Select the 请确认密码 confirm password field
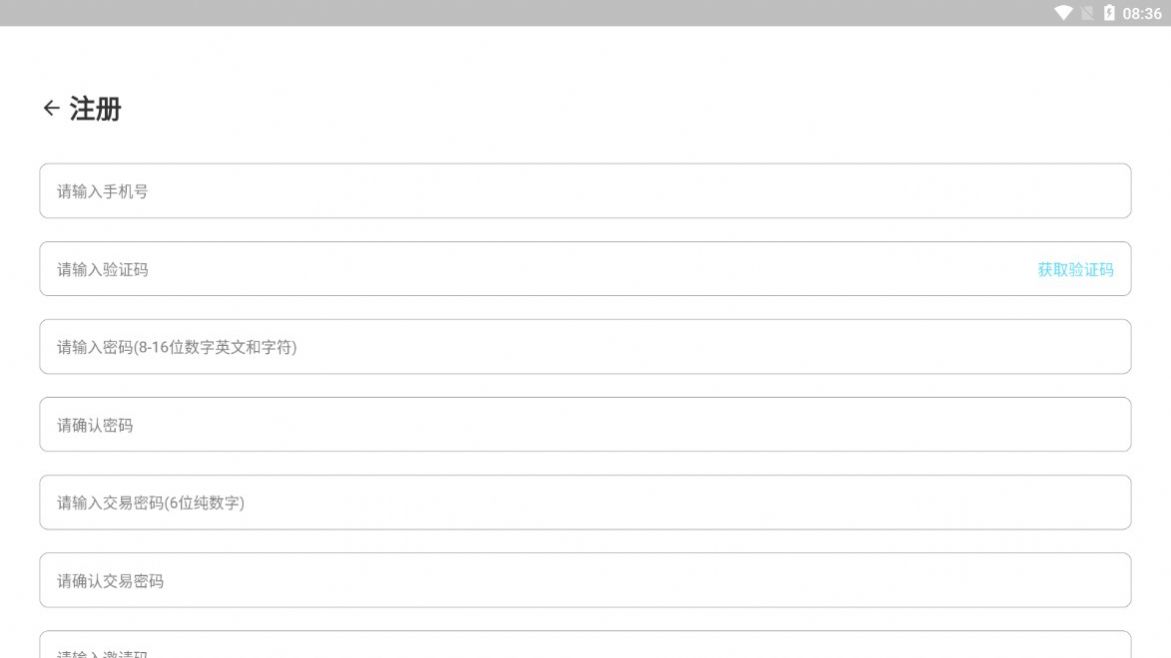 585,425
